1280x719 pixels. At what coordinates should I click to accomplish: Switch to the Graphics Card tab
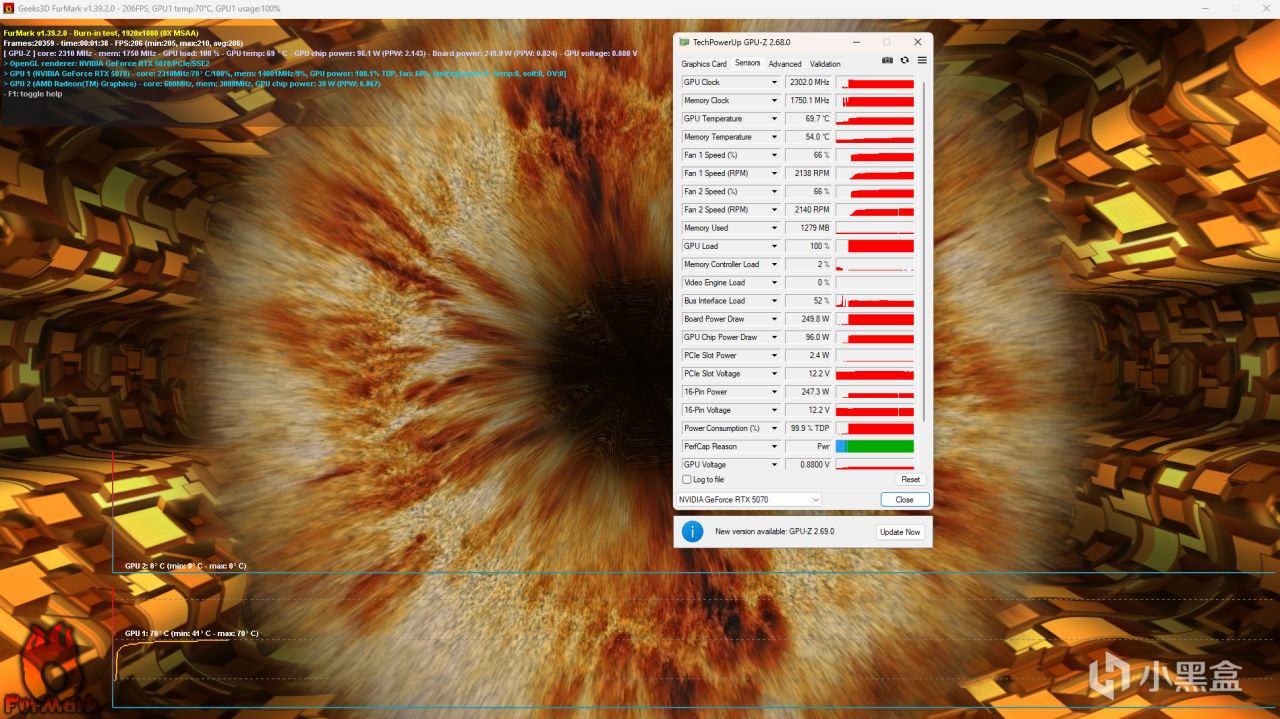pos(704,64)
